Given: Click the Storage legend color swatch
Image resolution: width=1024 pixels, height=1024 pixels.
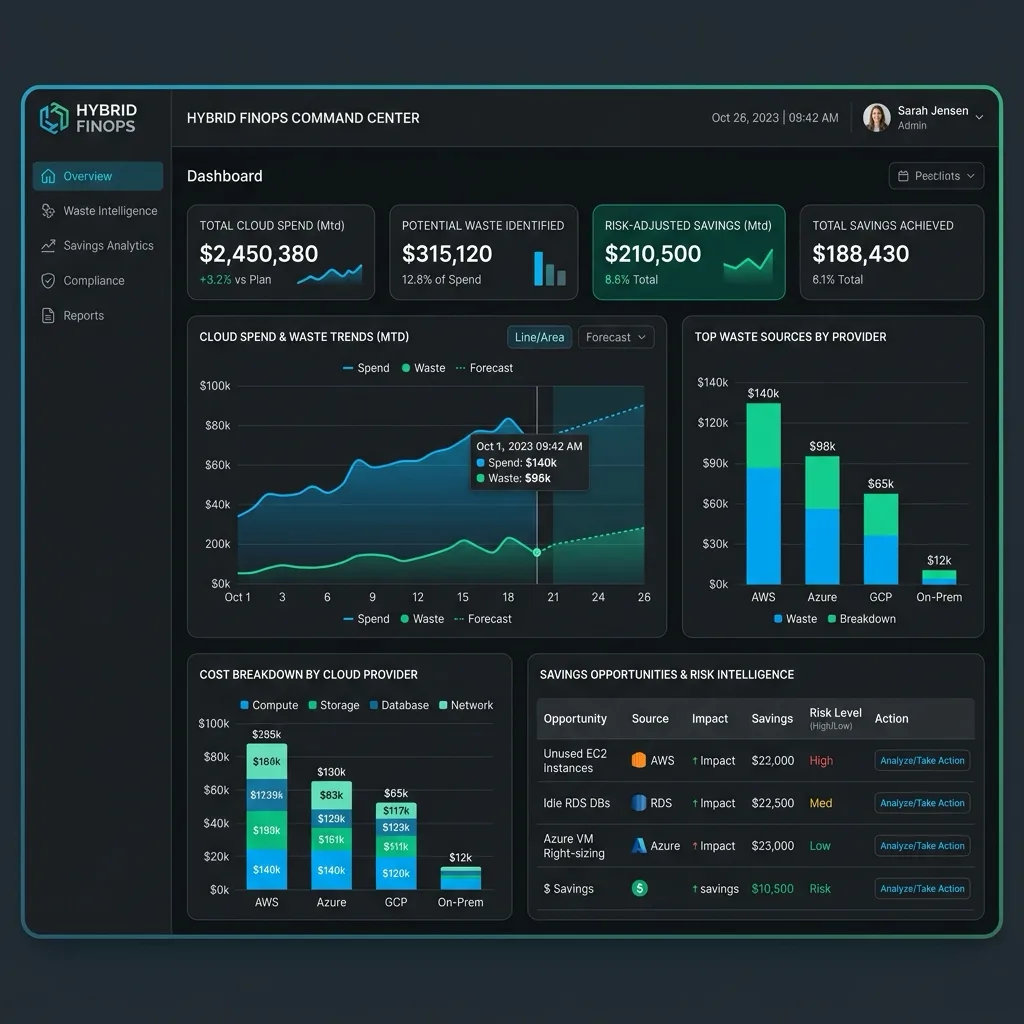Looking at the screenshot, I should coord(312,705).
